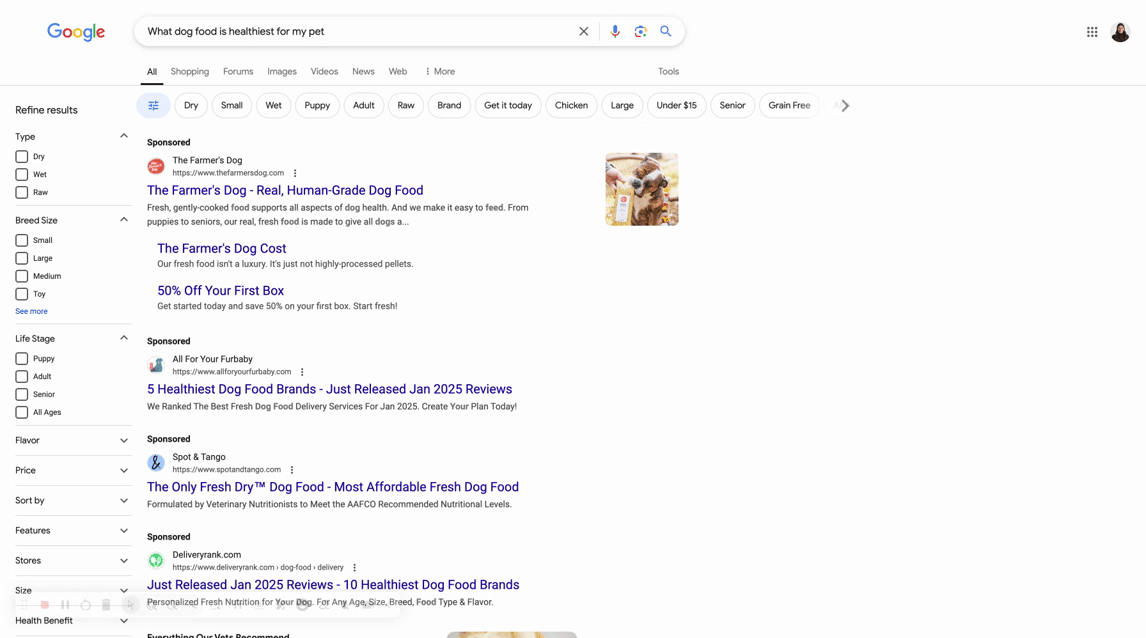1146x638 pixels.
Task: Click the search query input field
Action: (358, 31)
